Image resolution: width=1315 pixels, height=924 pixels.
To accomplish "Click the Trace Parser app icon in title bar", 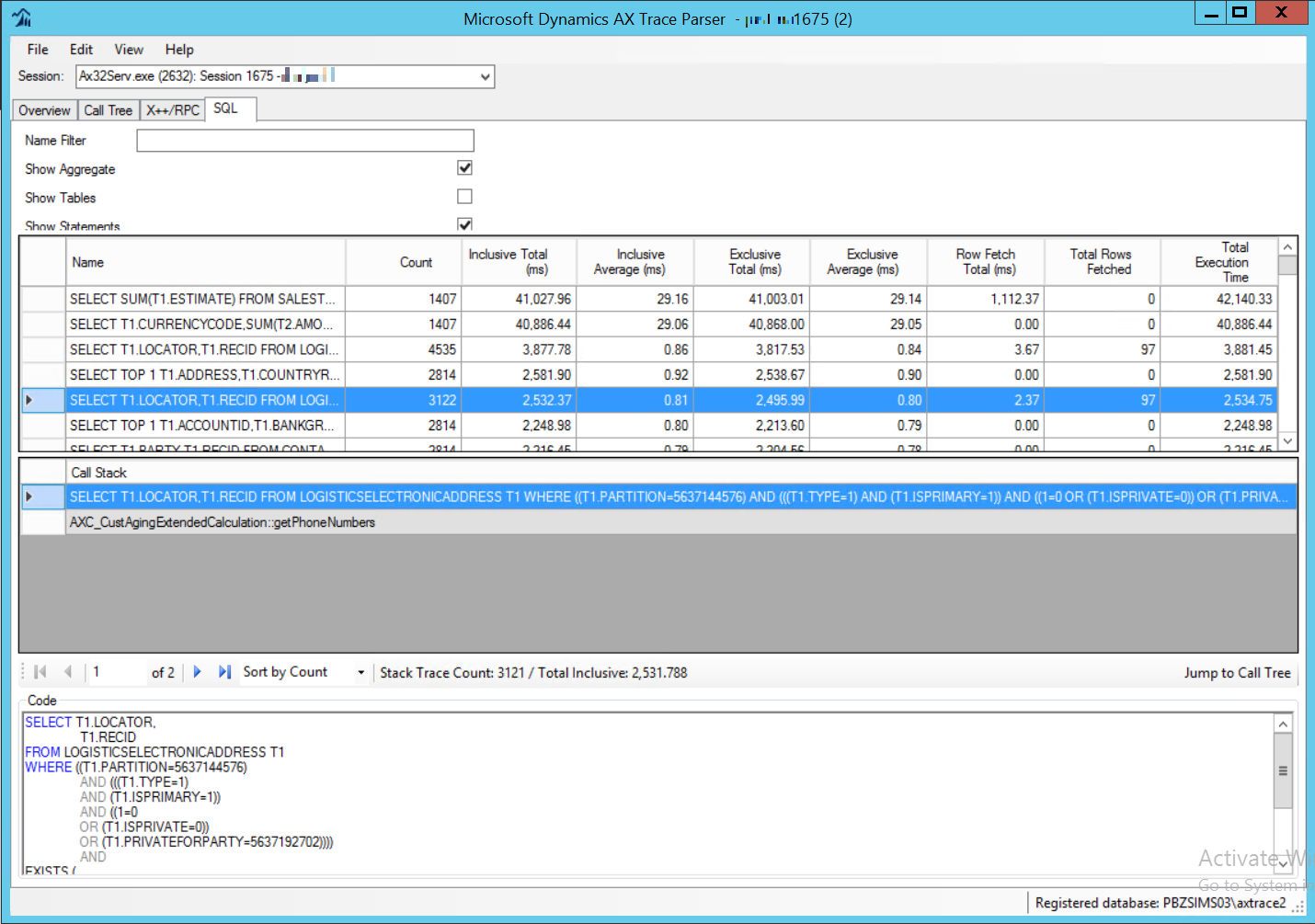I will click(22, 17).
